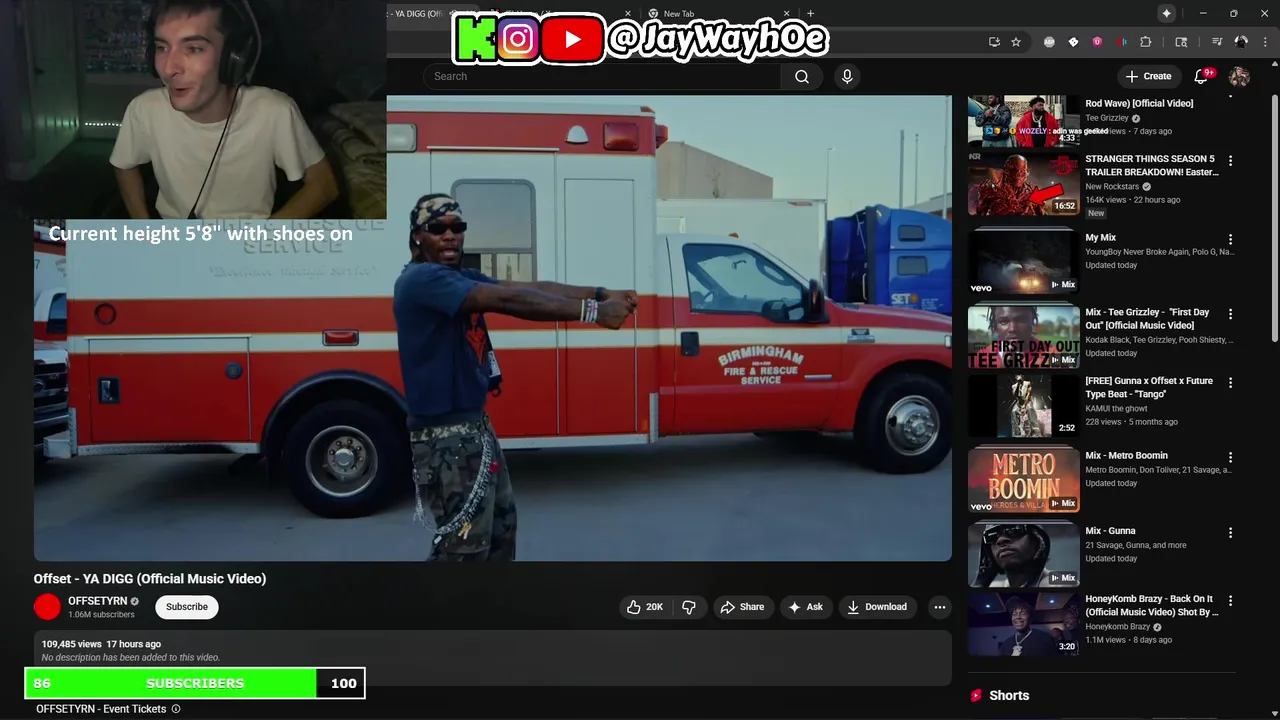Open options for Stranger Things video
This screenshot has height=720, width=1280.
(x=1230, y=161)
